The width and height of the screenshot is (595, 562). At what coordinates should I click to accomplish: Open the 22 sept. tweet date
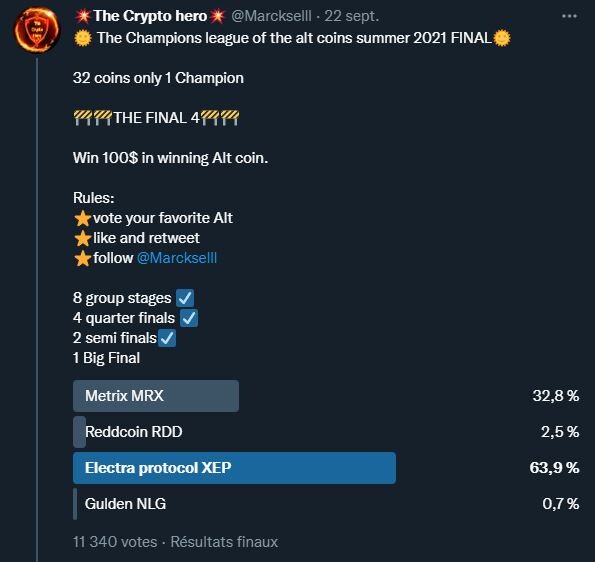pyautogui.click(x=351, y=16)
